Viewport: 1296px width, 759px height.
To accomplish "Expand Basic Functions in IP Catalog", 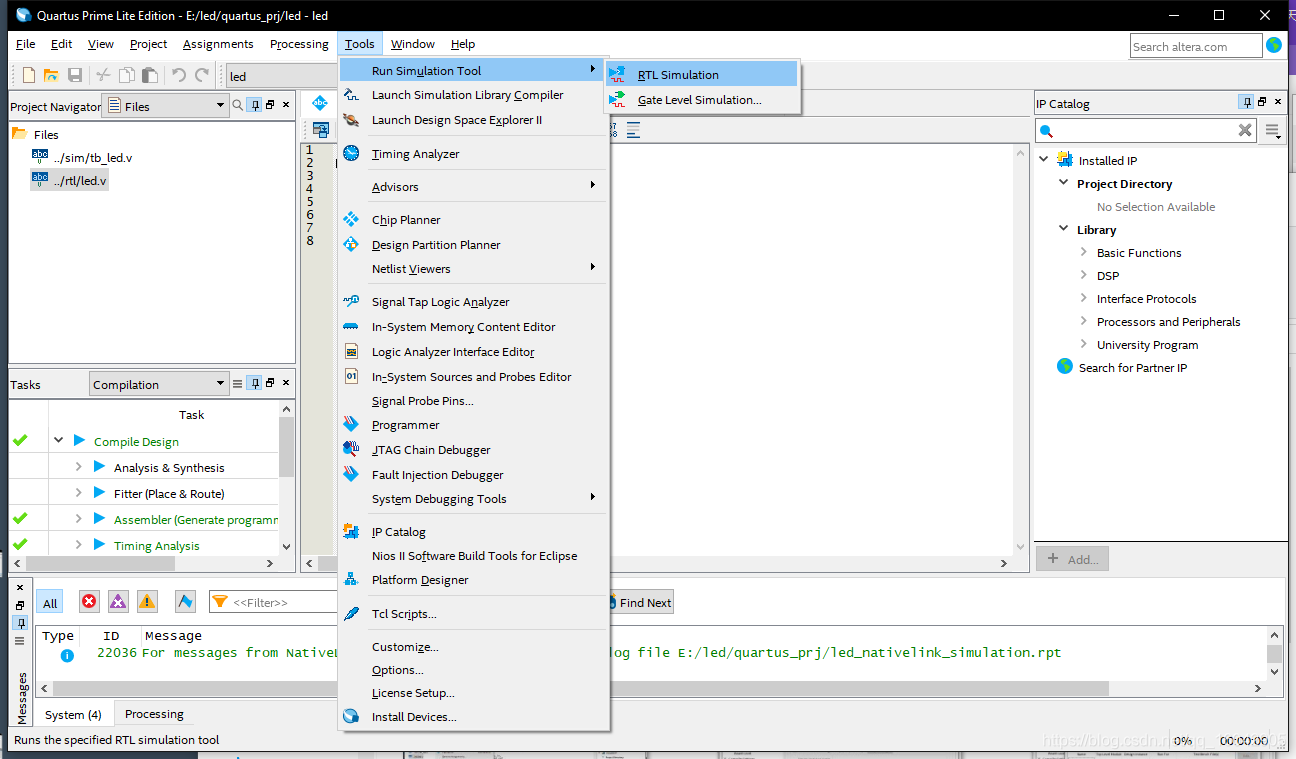I will pyautogui.click(x=1084, y=252).
